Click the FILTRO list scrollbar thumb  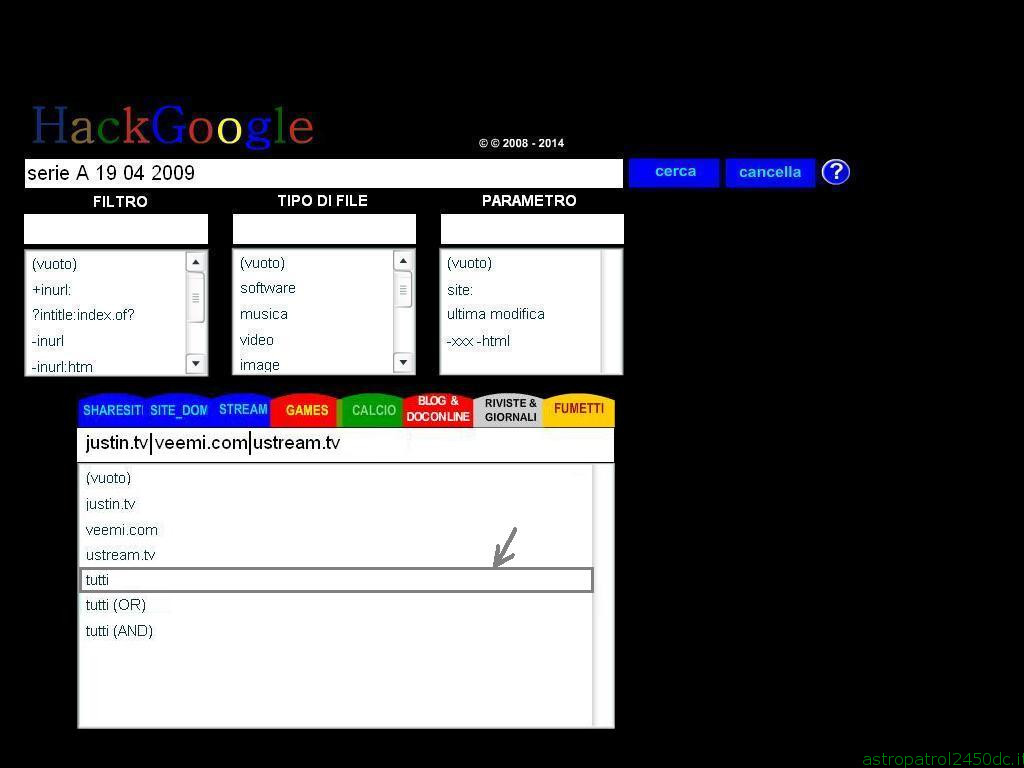[196, 298]
